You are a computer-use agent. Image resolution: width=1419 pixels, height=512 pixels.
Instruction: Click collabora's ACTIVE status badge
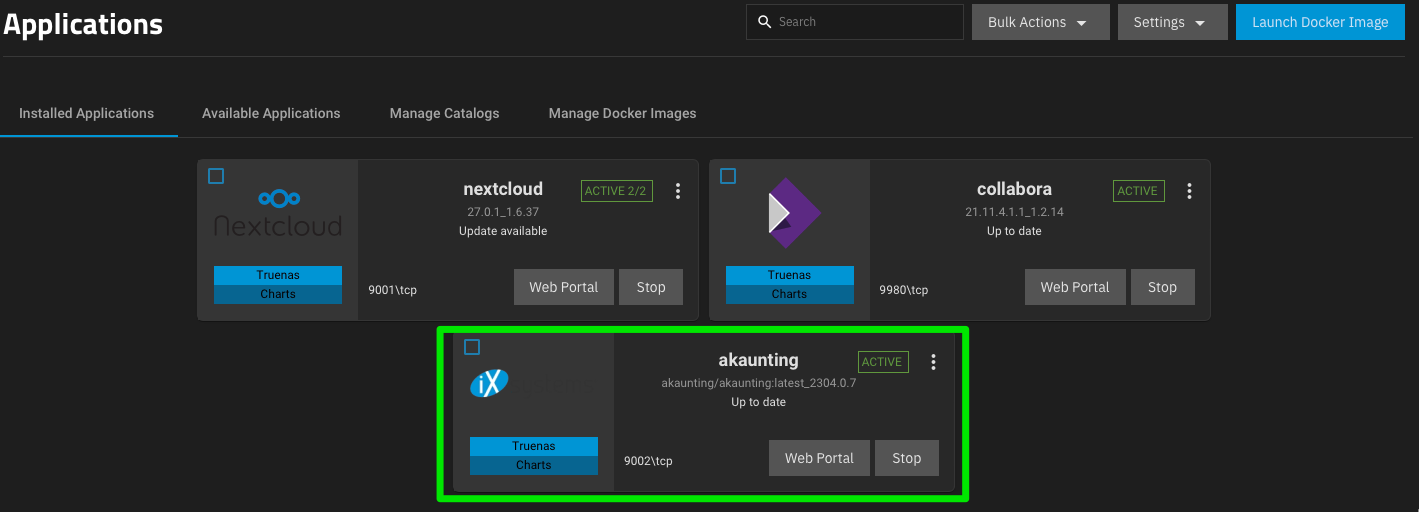(x=1138, y=191)
